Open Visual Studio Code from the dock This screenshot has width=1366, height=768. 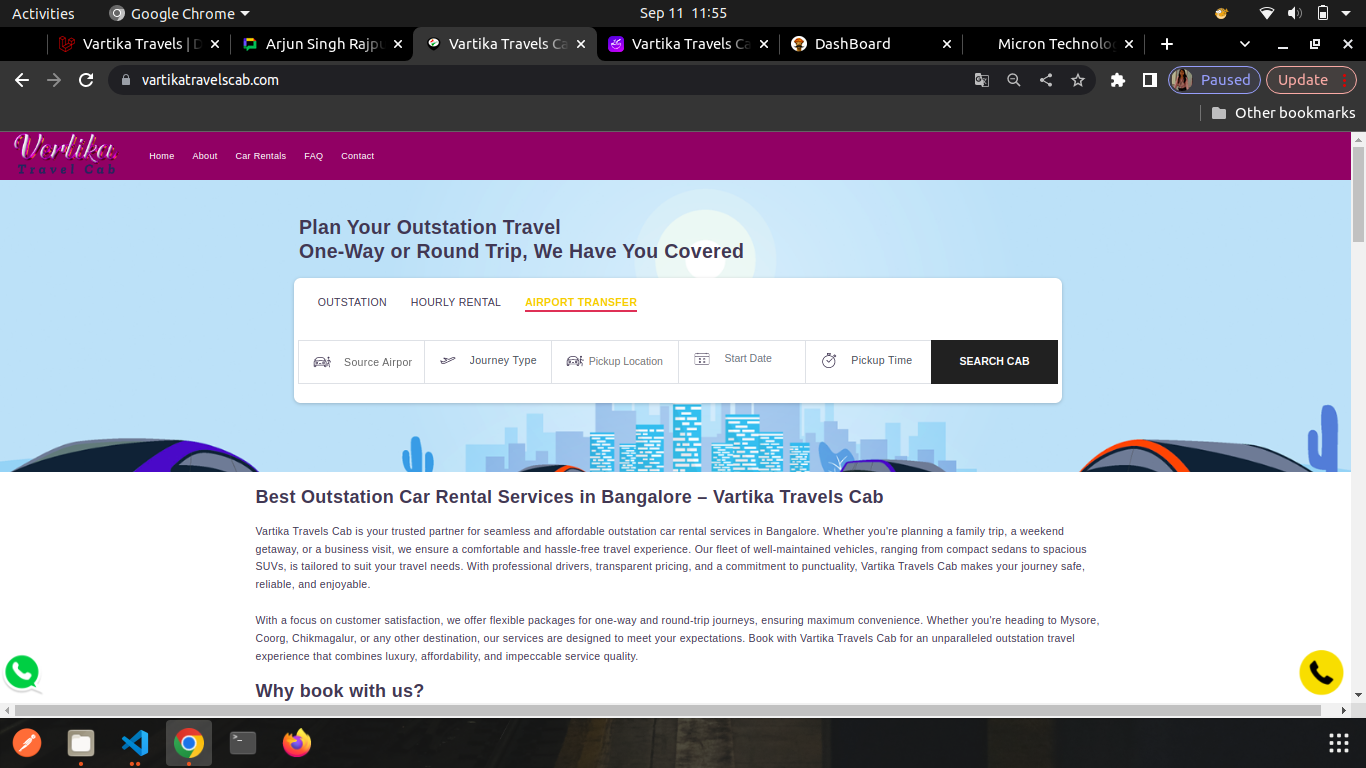pyautogui.click(x=134, y=743)
